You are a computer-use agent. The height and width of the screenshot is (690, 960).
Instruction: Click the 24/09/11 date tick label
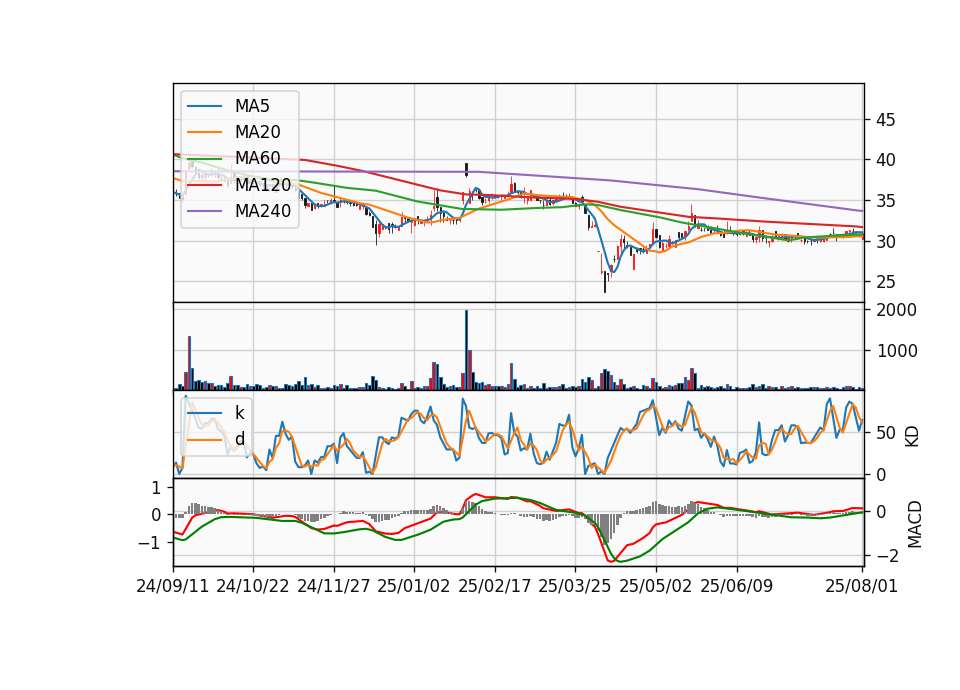(x=173, y=586)
